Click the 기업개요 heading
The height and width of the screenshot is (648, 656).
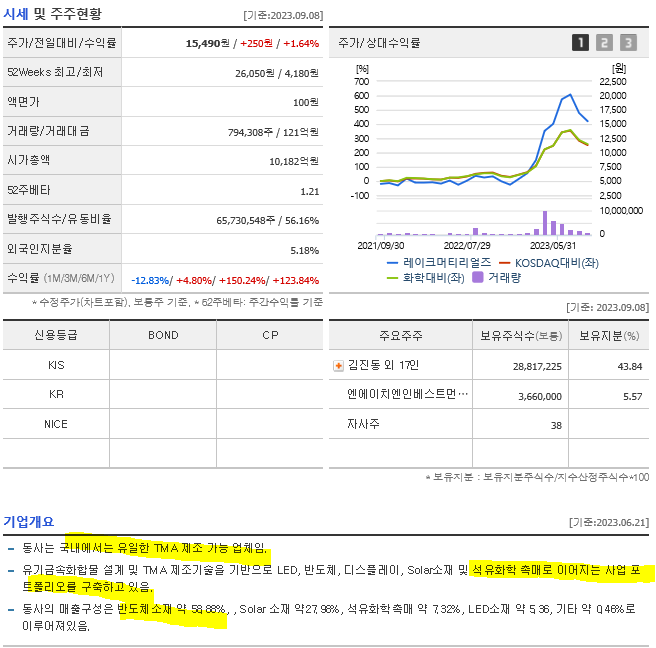pos(28,522)
